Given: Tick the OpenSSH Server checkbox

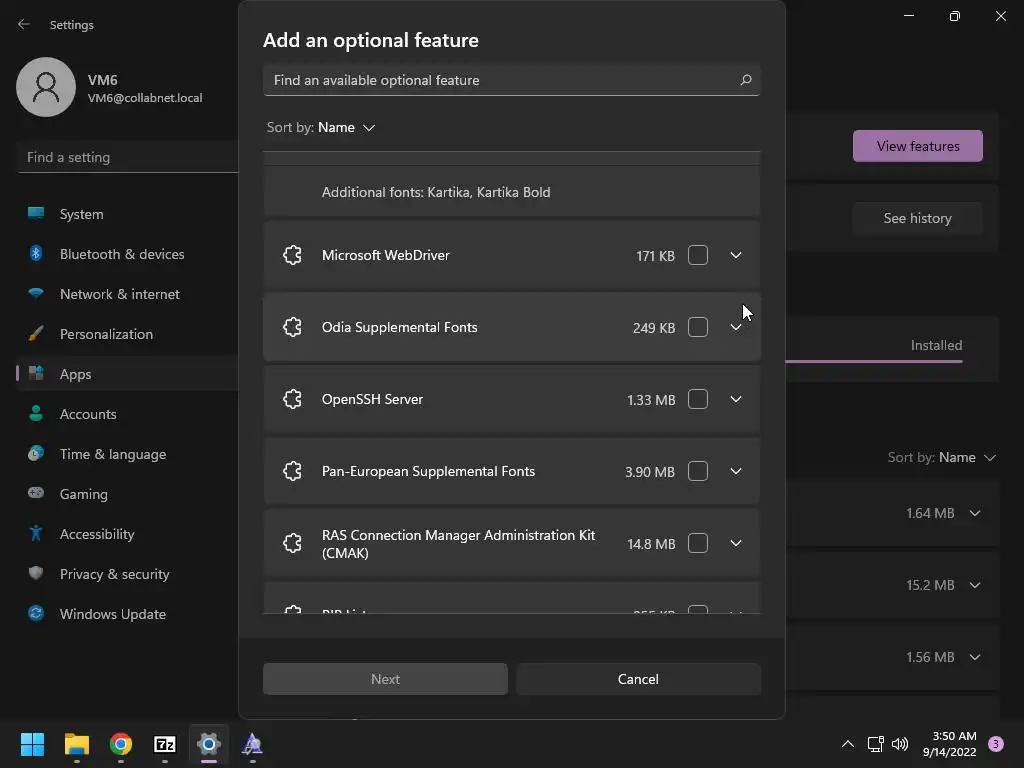Looking at the screenshot, I should (698, 399).
